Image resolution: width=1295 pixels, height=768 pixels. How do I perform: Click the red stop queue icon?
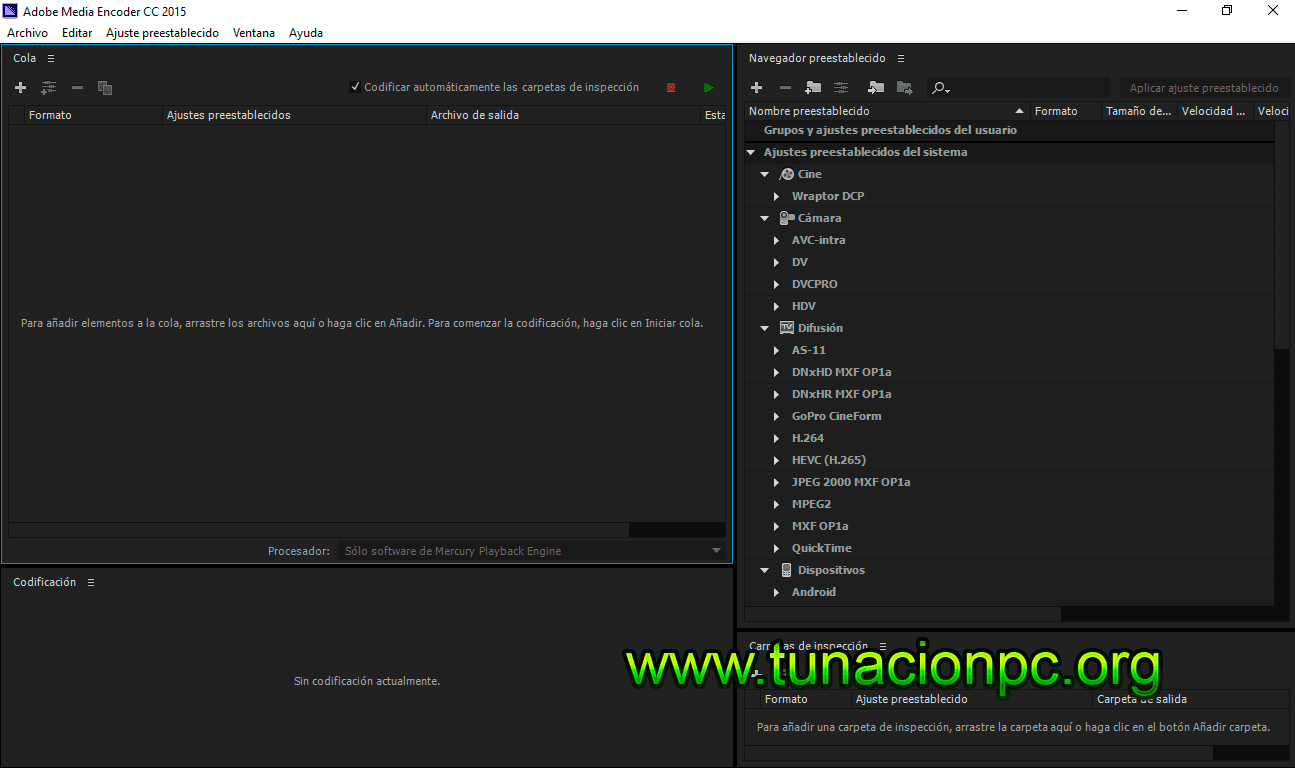[670, 87]
